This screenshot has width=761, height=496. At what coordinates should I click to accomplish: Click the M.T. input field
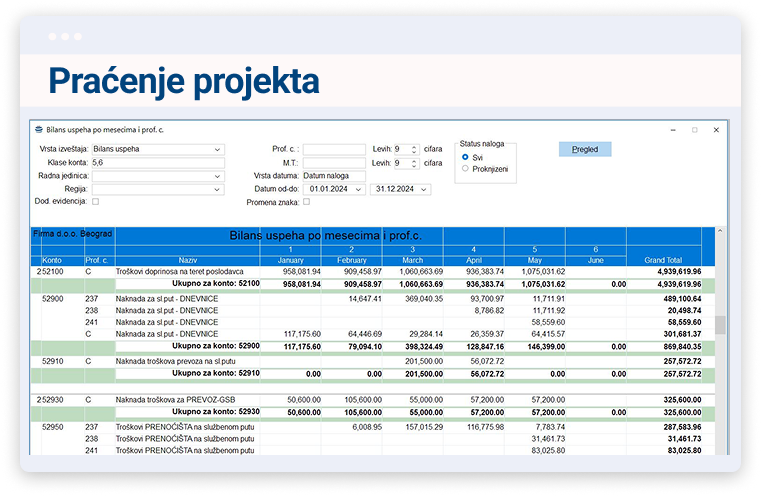[334, 163]
